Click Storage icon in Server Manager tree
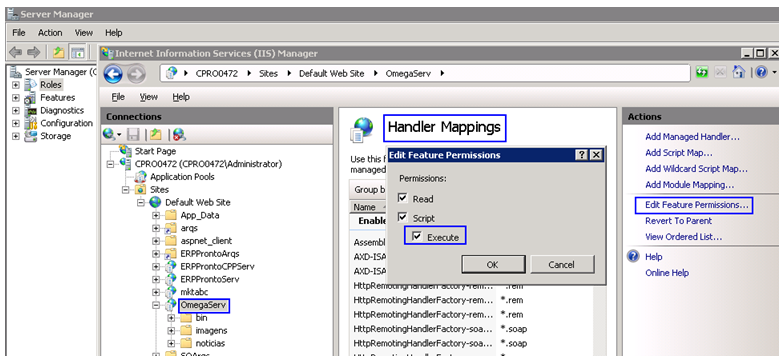 click(x=30, y=136)
